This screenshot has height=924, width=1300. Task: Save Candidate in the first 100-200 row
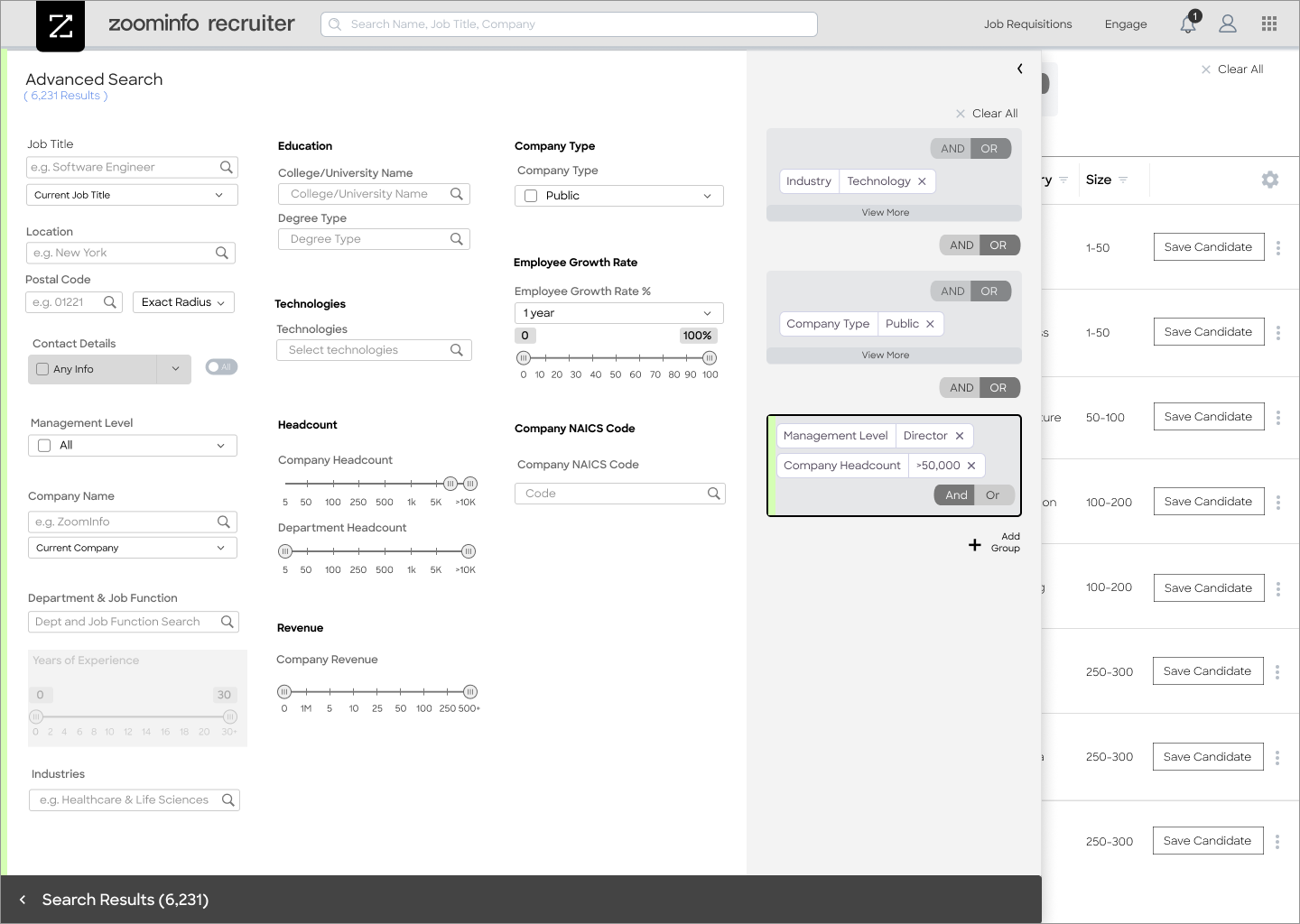click(x=1209, y=502)
